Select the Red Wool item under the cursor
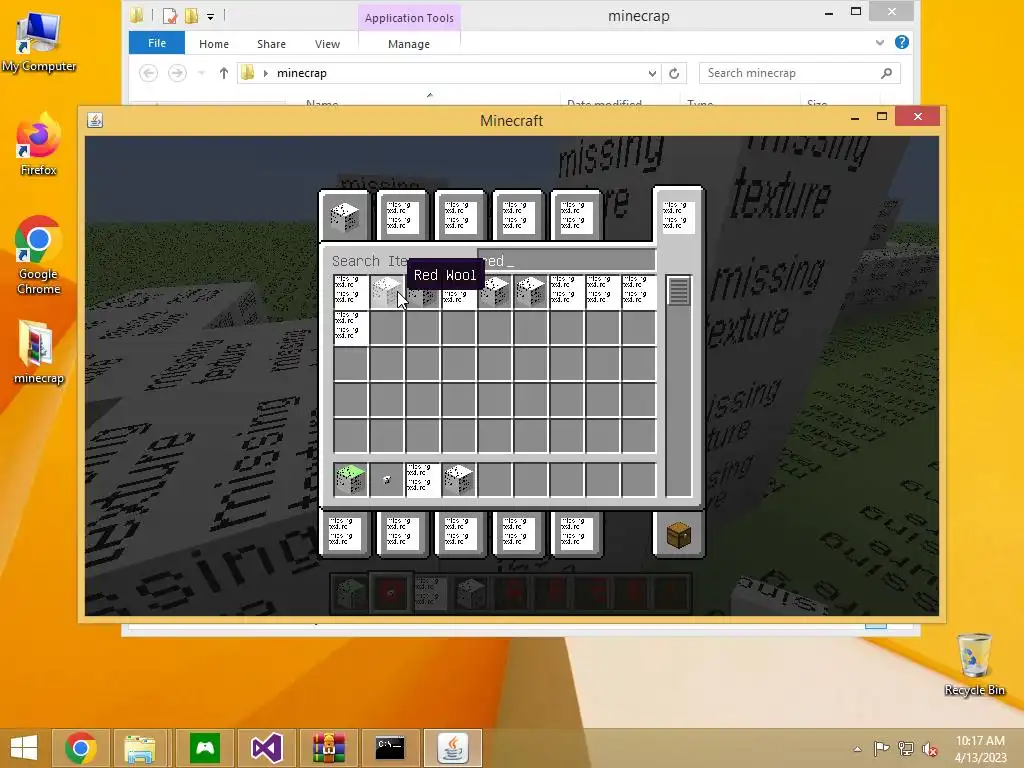 pyautogui.click(x=387, y=291)
